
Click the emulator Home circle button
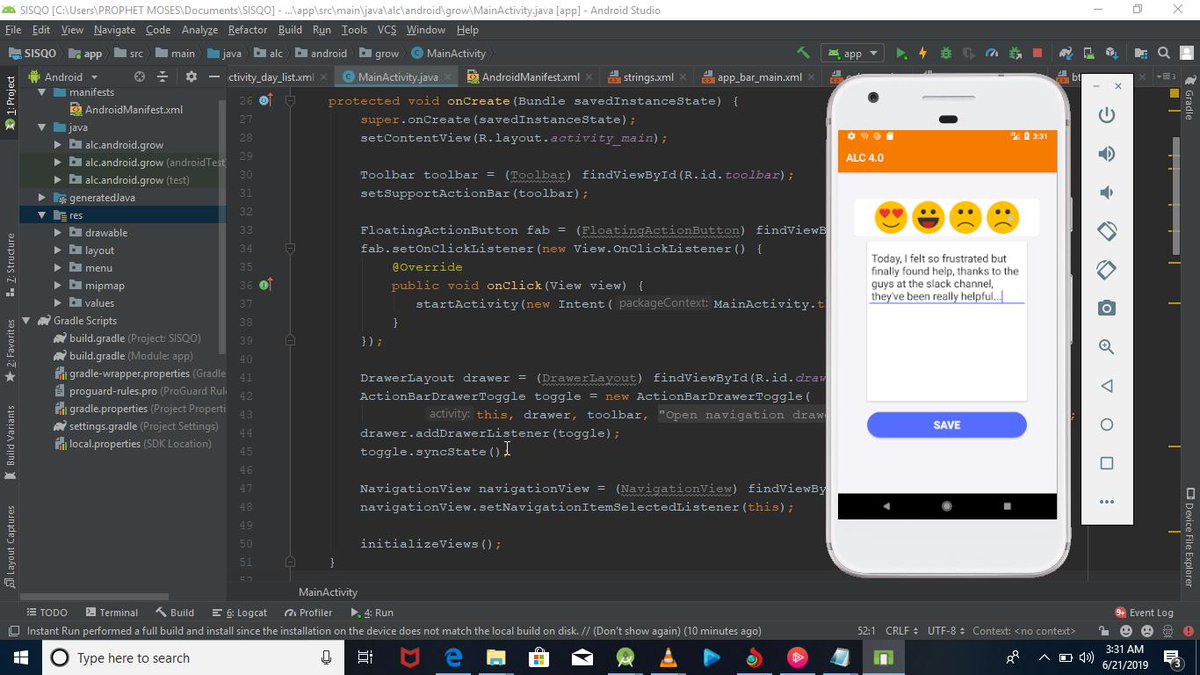pyautogui.click(x=1106, y=425)
